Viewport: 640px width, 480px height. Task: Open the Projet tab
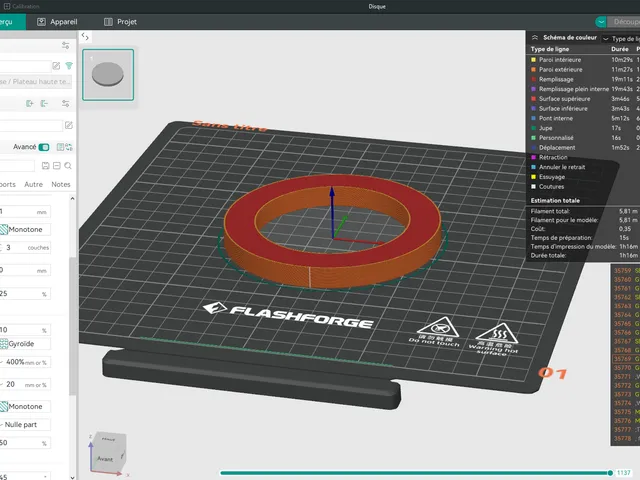(120, 22)
